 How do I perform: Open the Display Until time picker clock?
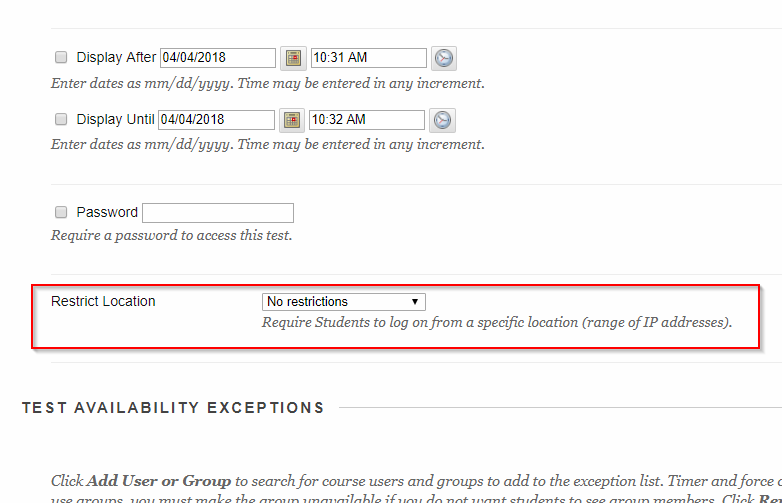442,120
